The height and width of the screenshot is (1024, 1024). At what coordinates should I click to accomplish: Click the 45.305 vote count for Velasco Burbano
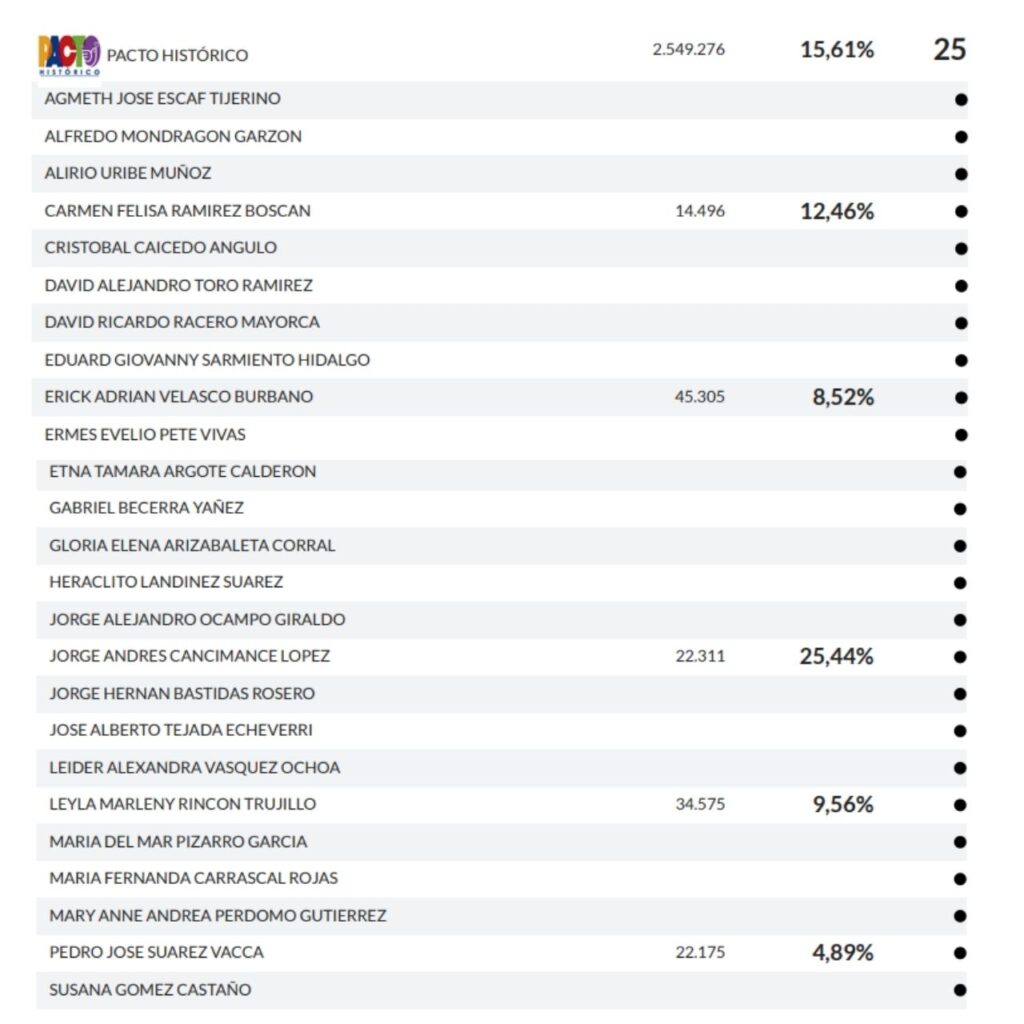pyautogui.click(x=700, y=397)
